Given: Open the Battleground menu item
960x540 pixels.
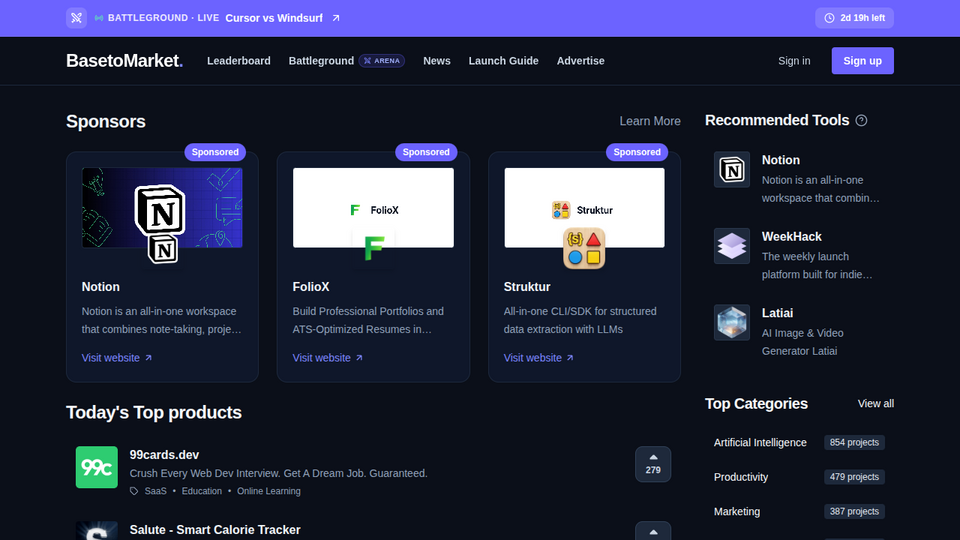Looking at the screenshot, I should (321, 61).
